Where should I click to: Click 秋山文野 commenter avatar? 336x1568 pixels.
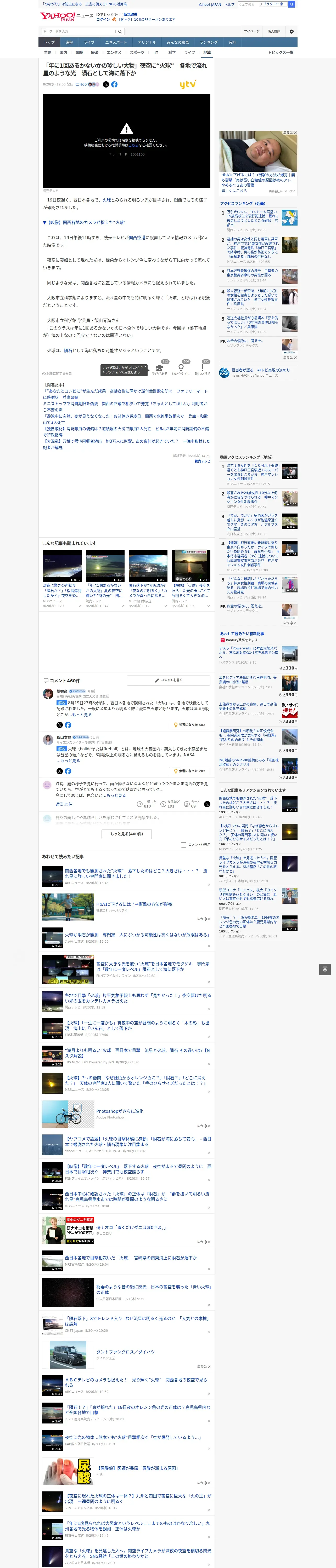[48, 739]
